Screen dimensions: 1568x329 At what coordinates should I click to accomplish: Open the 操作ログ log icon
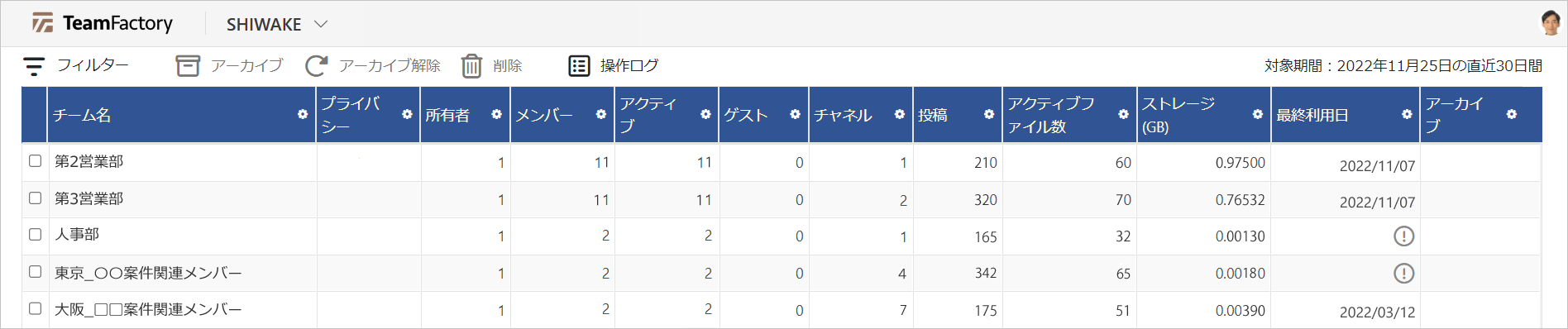[x=579, y=66]
